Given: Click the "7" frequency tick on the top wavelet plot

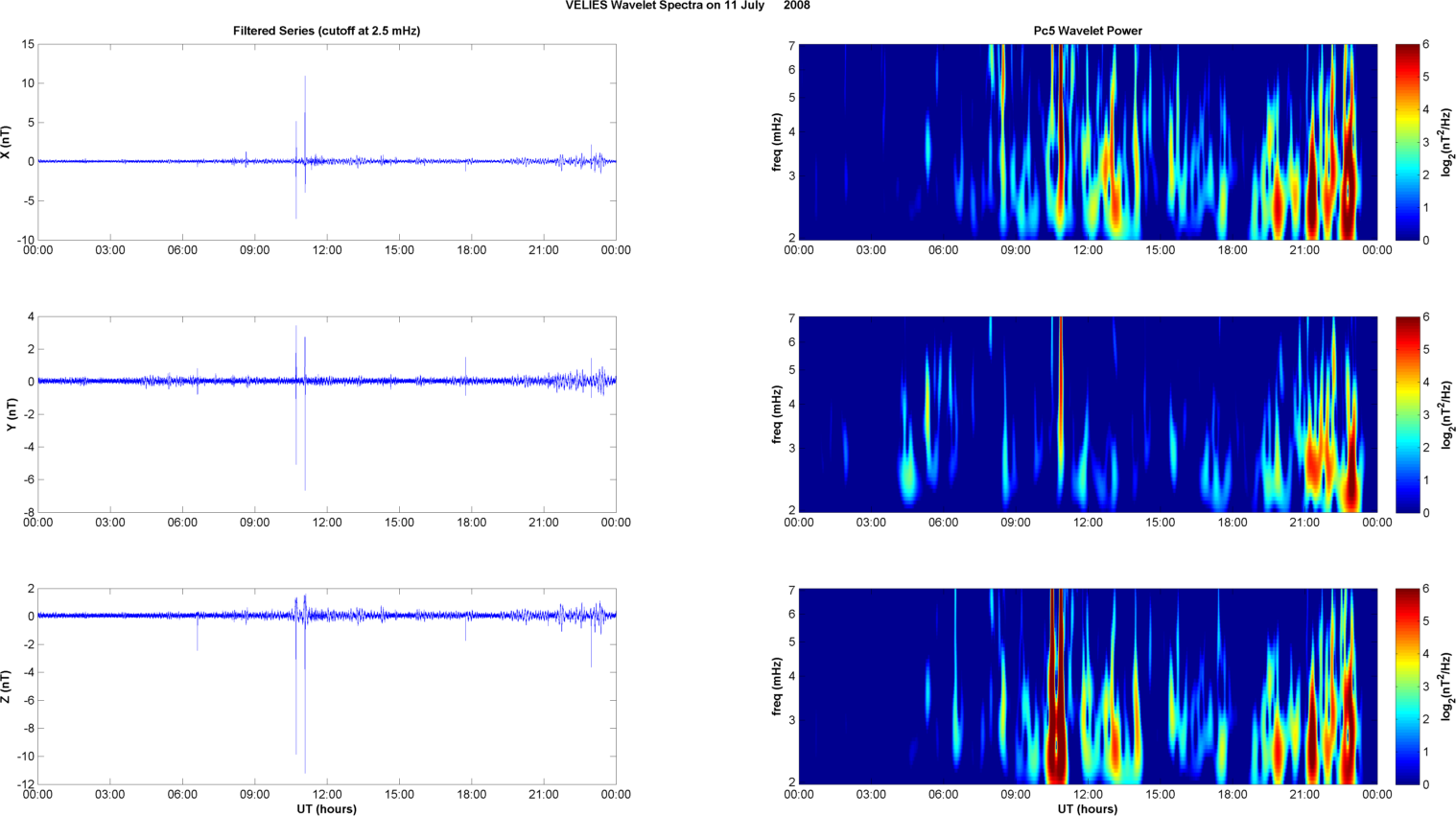Looking at the screenshot, I should click(792, 45).
